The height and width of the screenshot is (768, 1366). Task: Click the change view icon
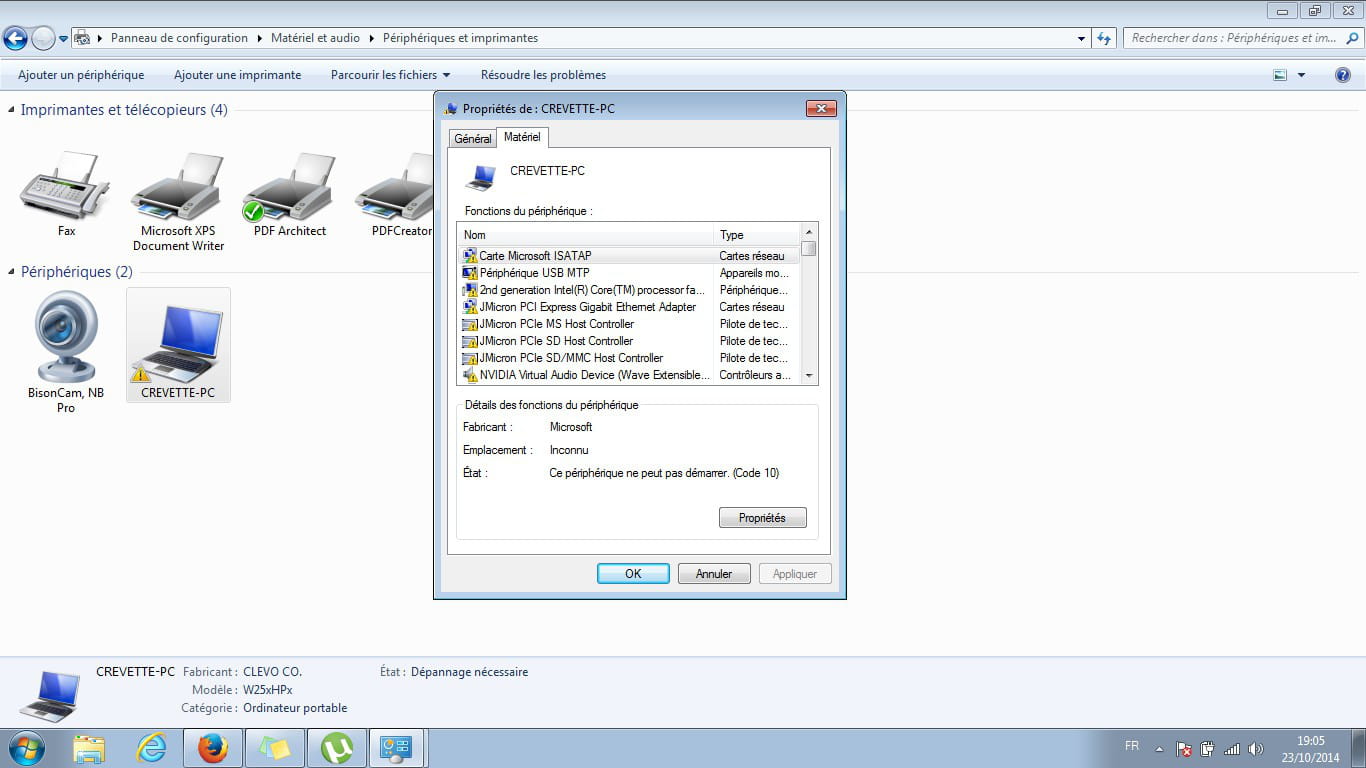1280,75
